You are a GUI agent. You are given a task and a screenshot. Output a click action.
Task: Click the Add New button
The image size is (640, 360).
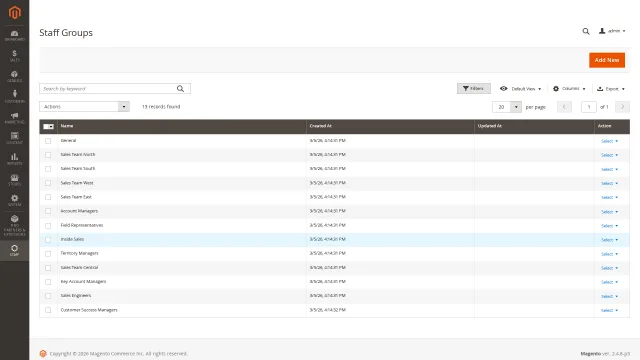607,60
